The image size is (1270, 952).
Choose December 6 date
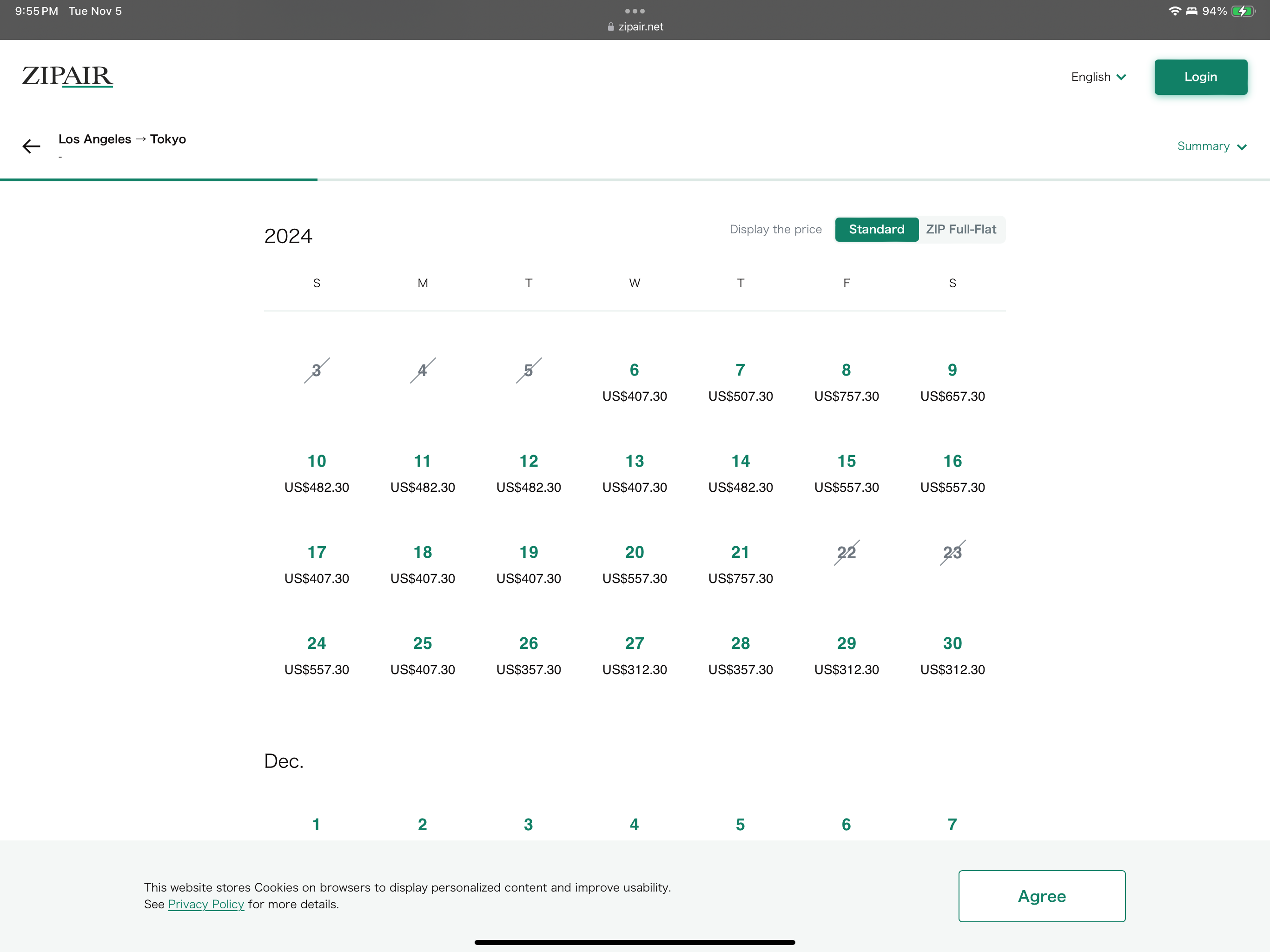pos(847,825)
